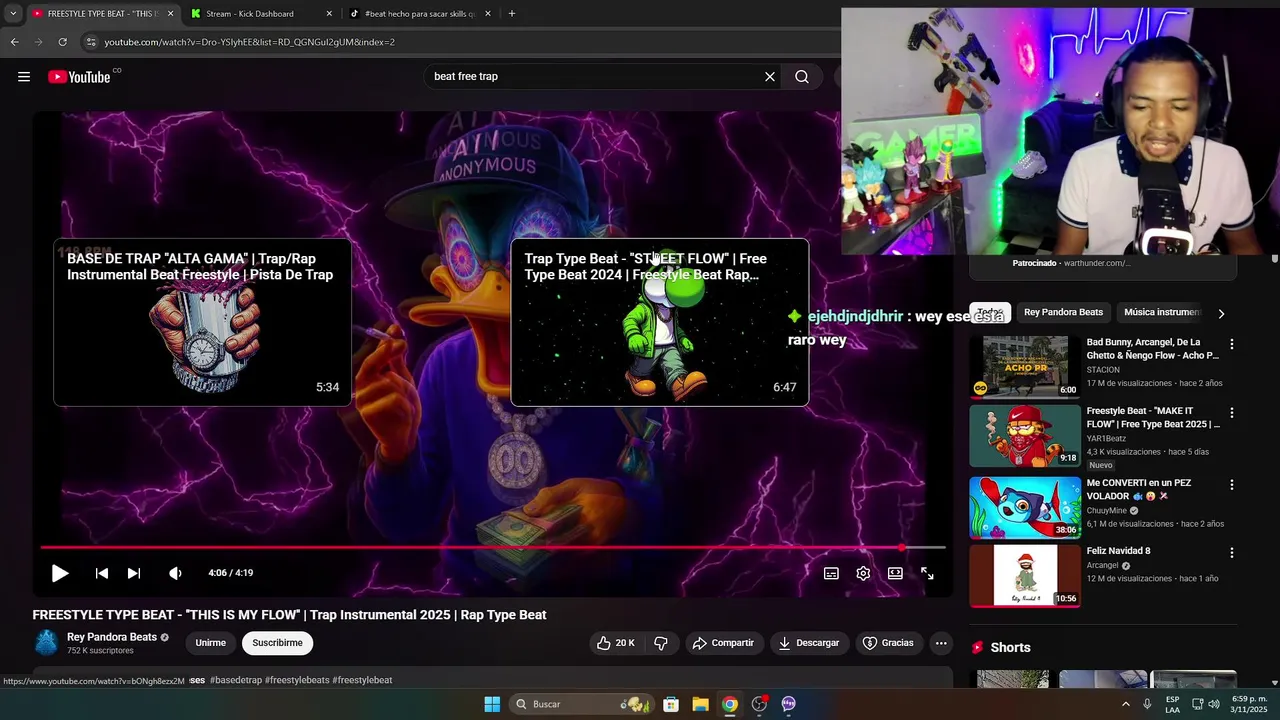1280x720 pixels.
Task: Click the address bar URL
Action: click(x=250, y=42)
